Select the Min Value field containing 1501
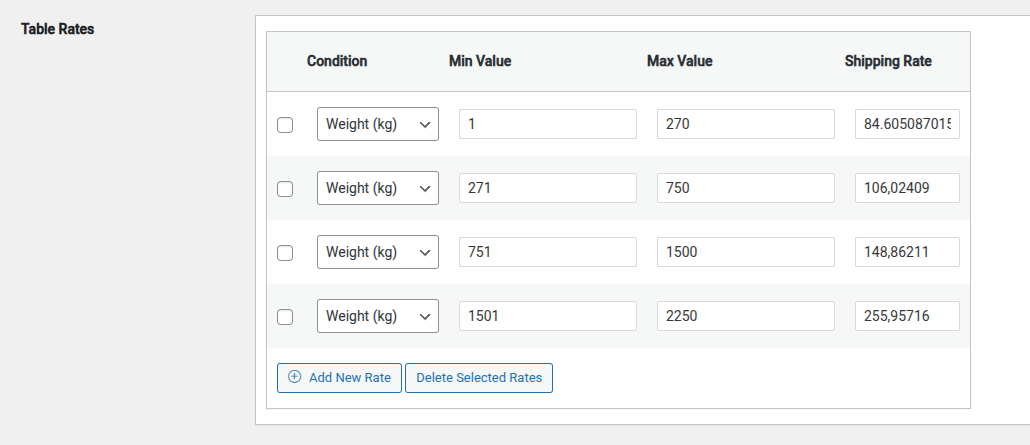The height and width of the screenshot is (445, 1030). tap(547, 316)
